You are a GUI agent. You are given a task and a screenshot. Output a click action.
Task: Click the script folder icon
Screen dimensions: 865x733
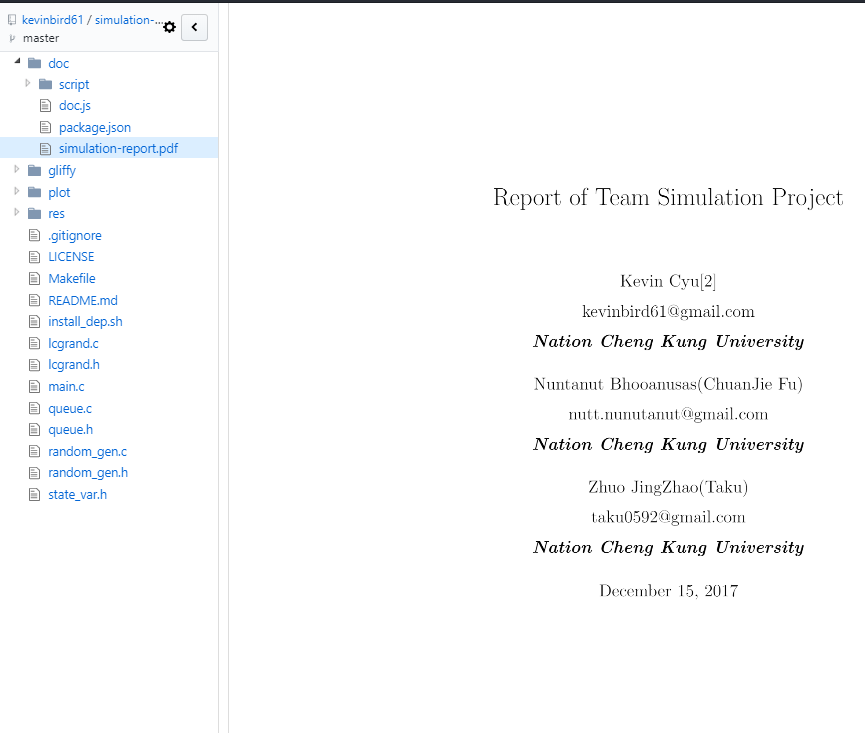coord(46,84)
